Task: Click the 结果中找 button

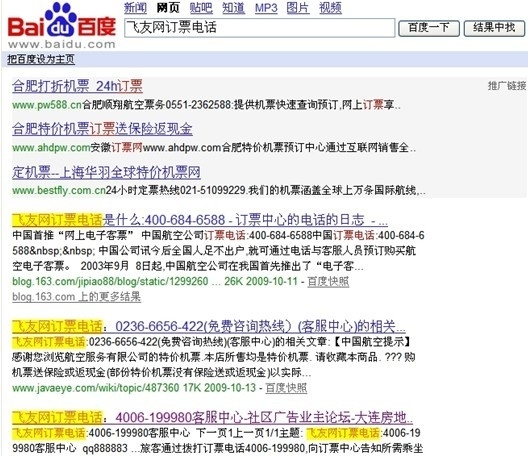Action: (494, 28)
